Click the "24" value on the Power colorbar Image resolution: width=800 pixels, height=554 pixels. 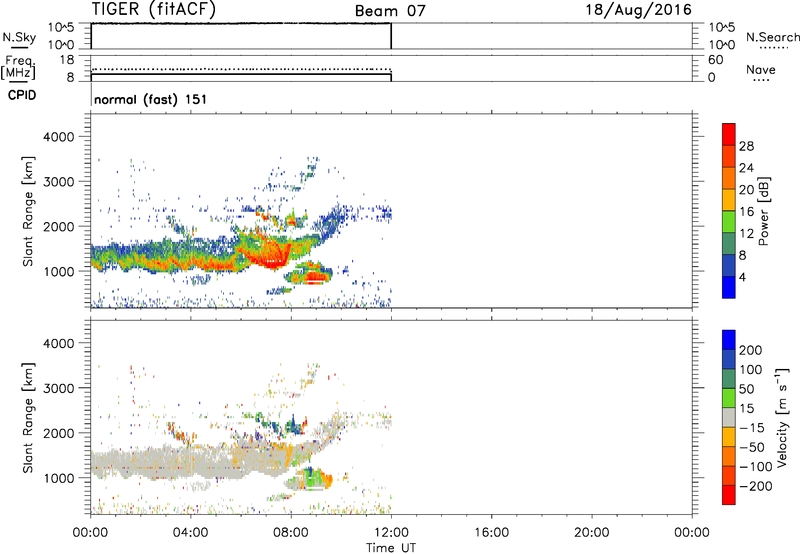746,168
